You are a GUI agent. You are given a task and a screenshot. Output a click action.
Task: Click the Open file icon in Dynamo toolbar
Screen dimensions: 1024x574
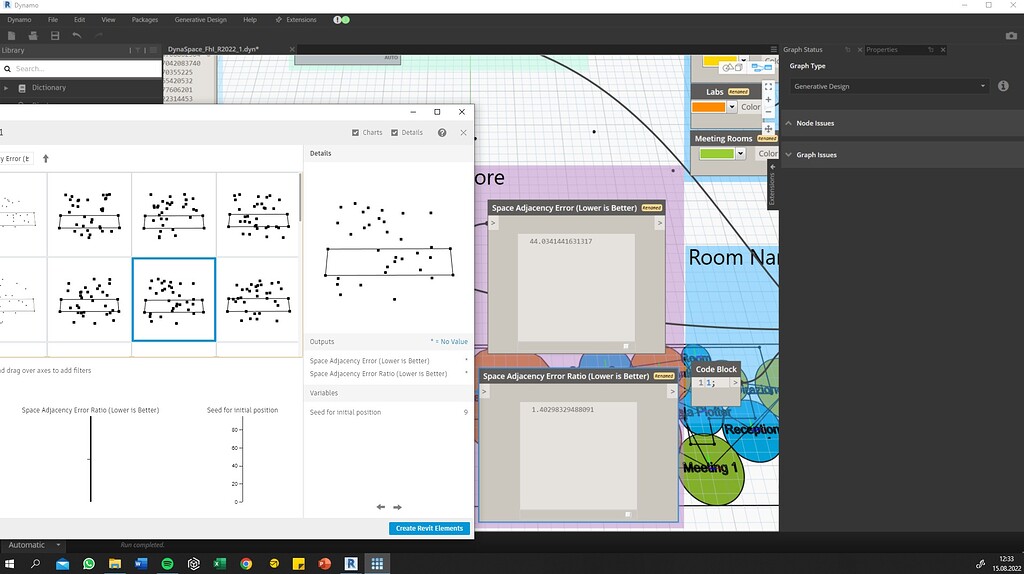pos(33,35)
